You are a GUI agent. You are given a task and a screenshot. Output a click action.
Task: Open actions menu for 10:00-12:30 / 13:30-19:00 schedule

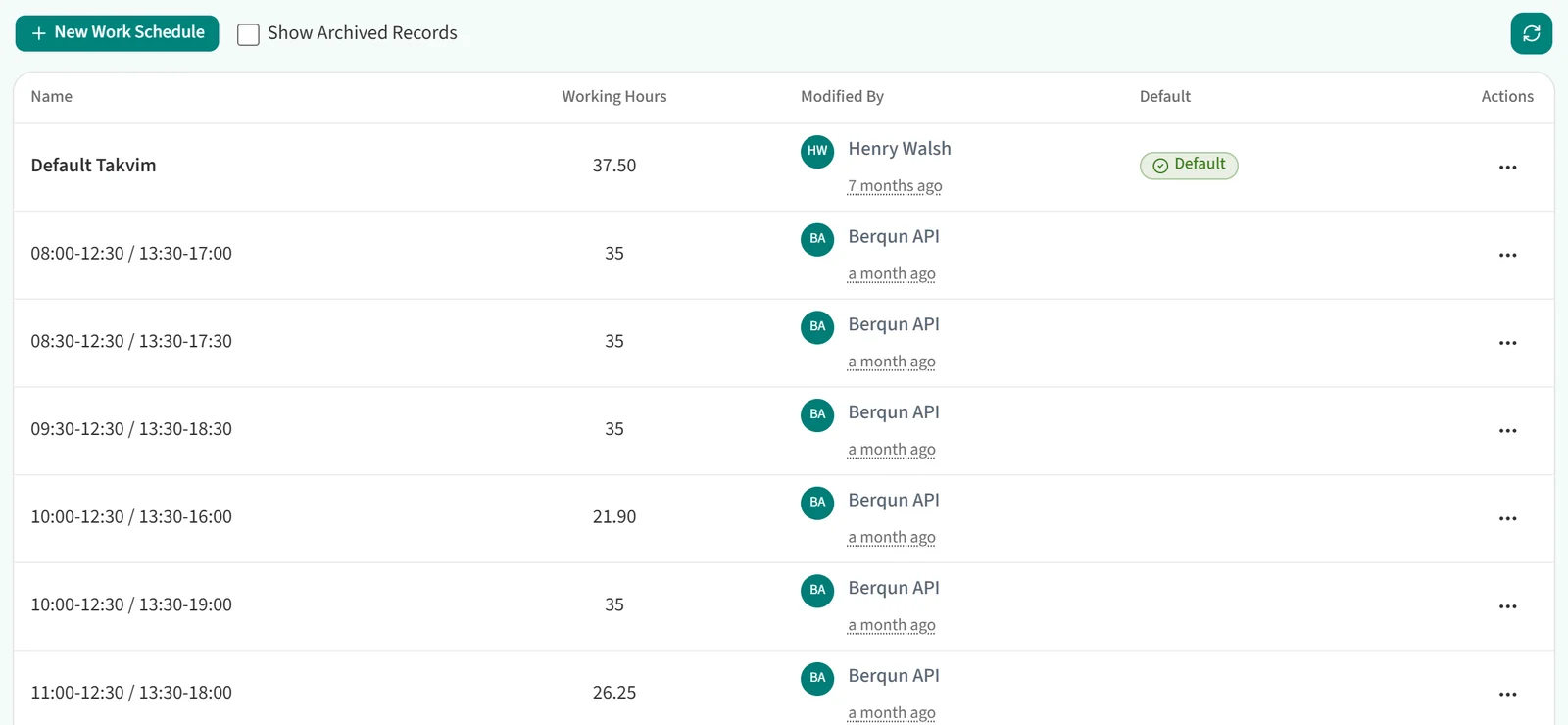pos(1507,606)
